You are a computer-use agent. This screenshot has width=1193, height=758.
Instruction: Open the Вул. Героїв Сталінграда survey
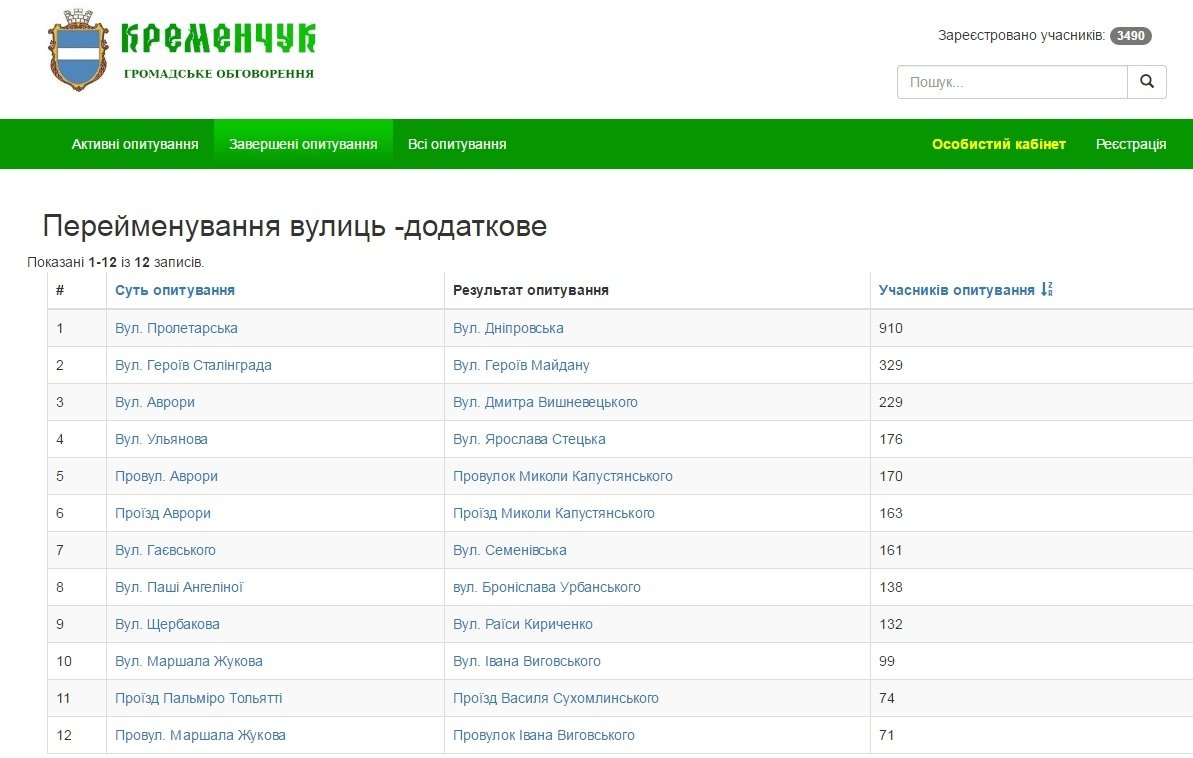pyautogui.click(x=194, y=365)
